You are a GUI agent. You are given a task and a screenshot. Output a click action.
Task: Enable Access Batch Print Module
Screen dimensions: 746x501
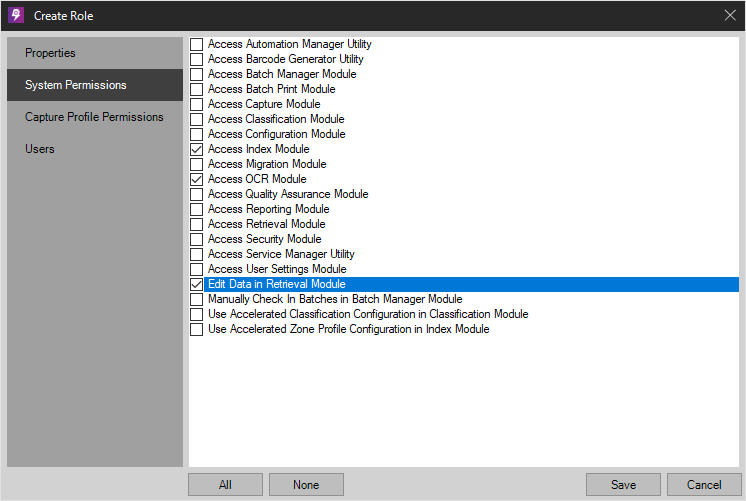(196, 89)
